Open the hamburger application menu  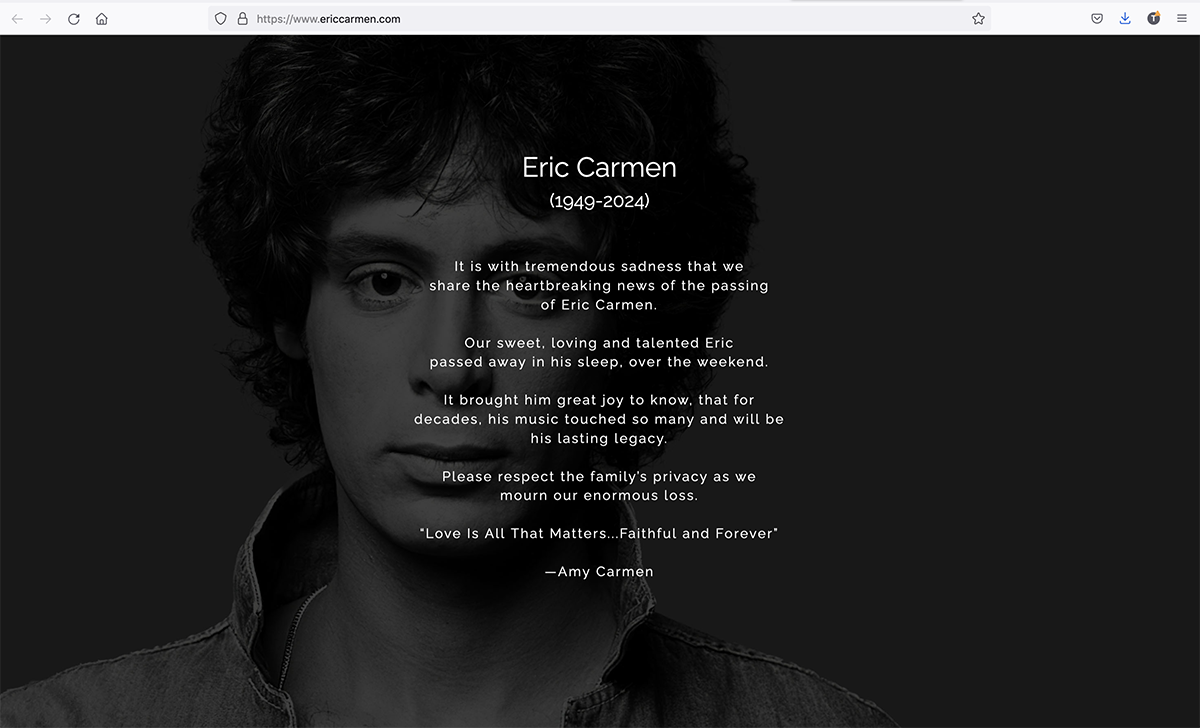[x=1181, y=18]
